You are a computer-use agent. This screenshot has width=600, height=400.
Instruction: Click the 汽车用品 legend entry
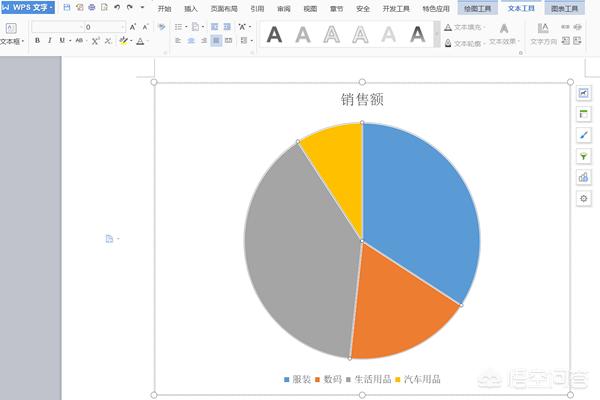coord(418,379)
